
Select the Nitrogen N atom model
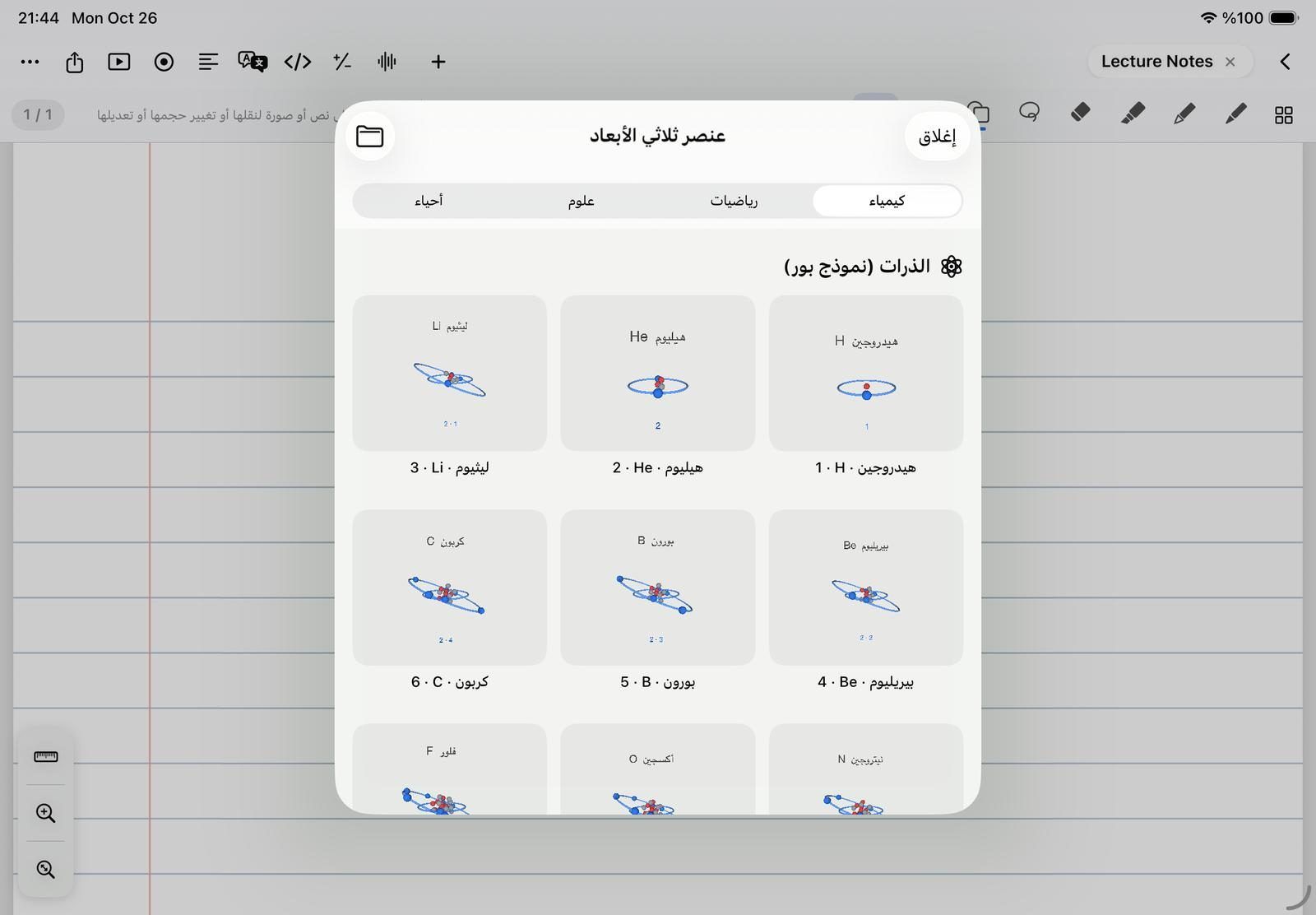pos(866,769)
